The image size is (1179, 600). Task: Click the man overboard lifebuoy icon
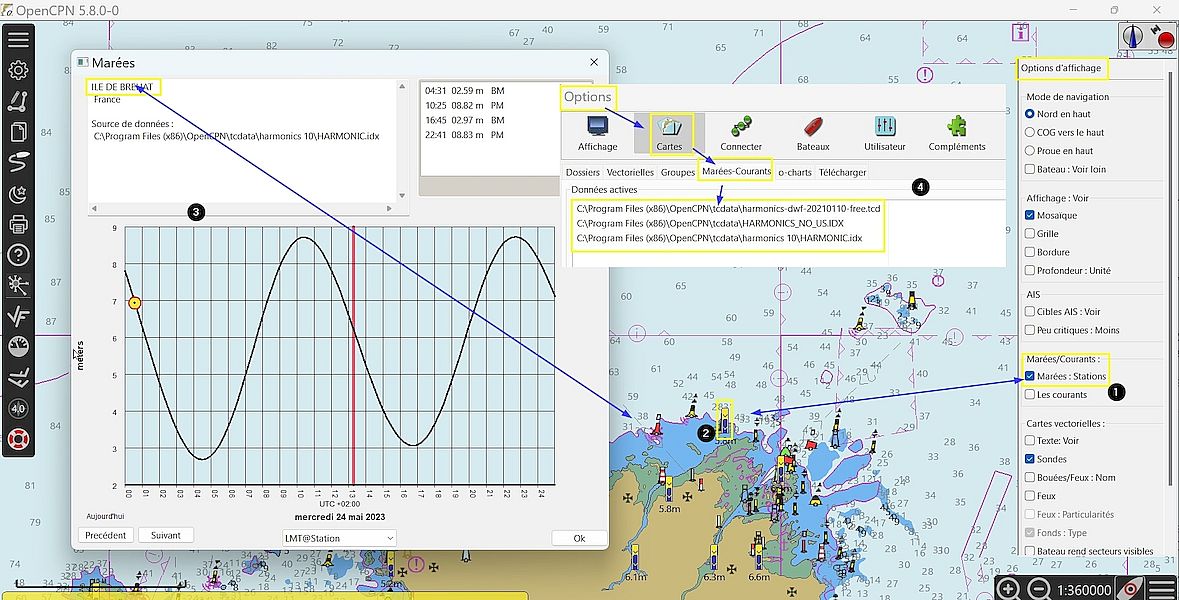click(18, 438)
